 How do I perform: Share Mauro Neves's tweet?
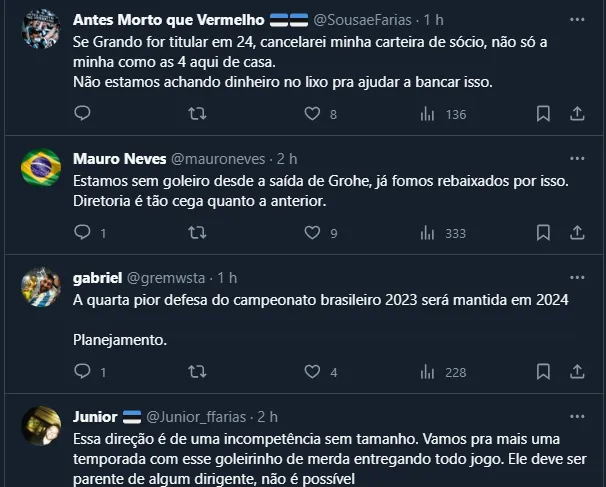point(577,233)
